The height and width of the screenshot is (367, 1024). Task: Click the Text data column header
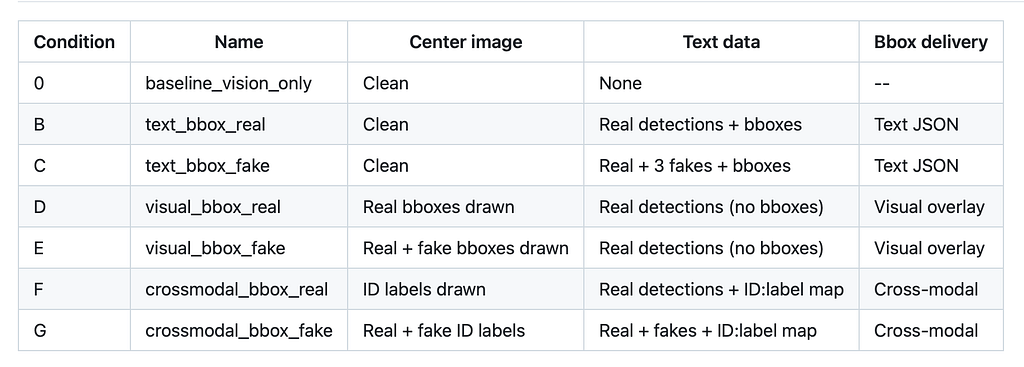pyautogui.click(x=722, y=42)
